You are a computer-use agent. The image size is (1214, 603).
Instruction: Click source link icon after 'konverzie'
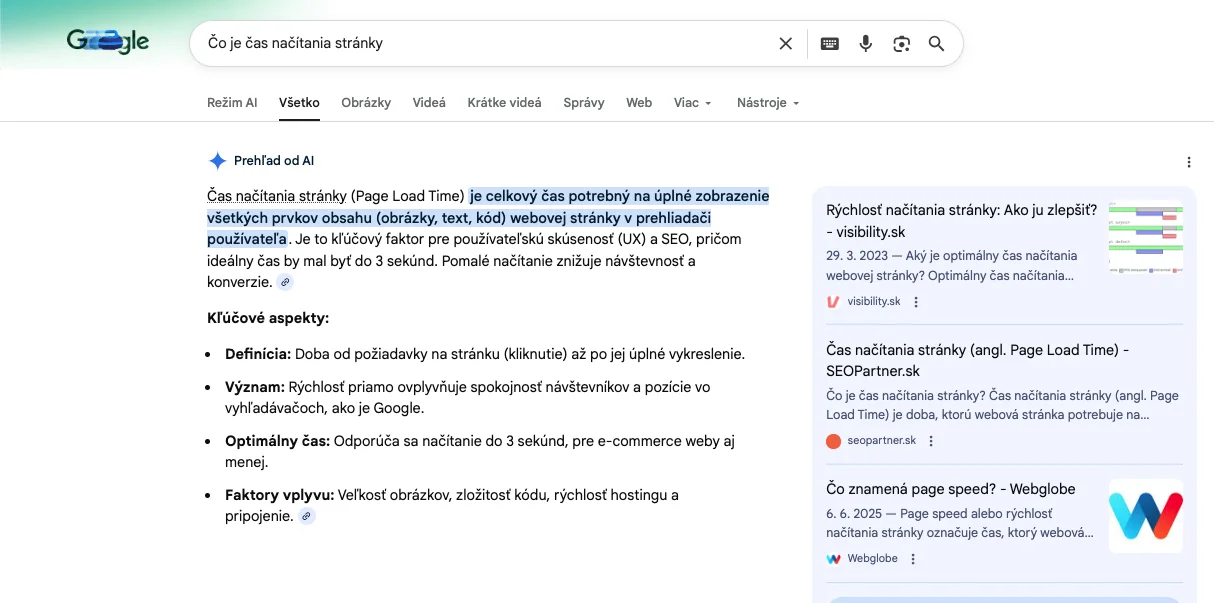tap(285, 283)
